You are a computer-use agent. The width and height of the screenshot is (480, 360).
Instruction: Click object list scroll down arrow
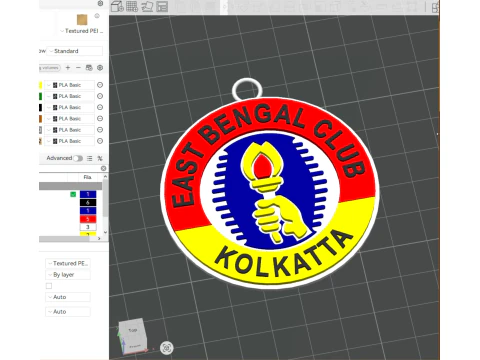(105, 232)
